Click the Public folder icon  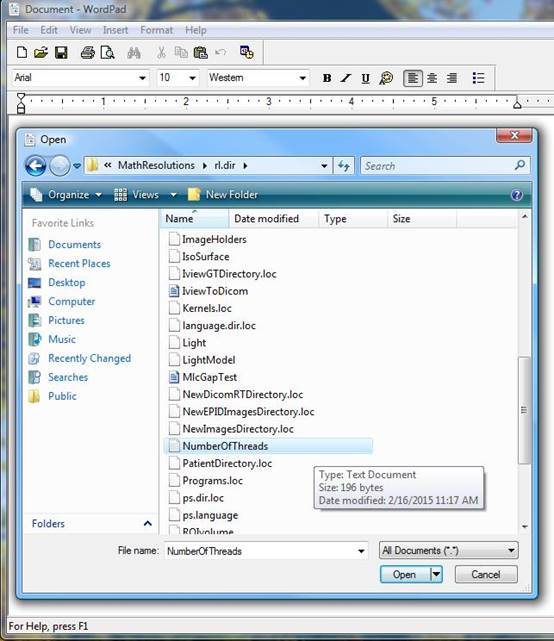[35, 396]
